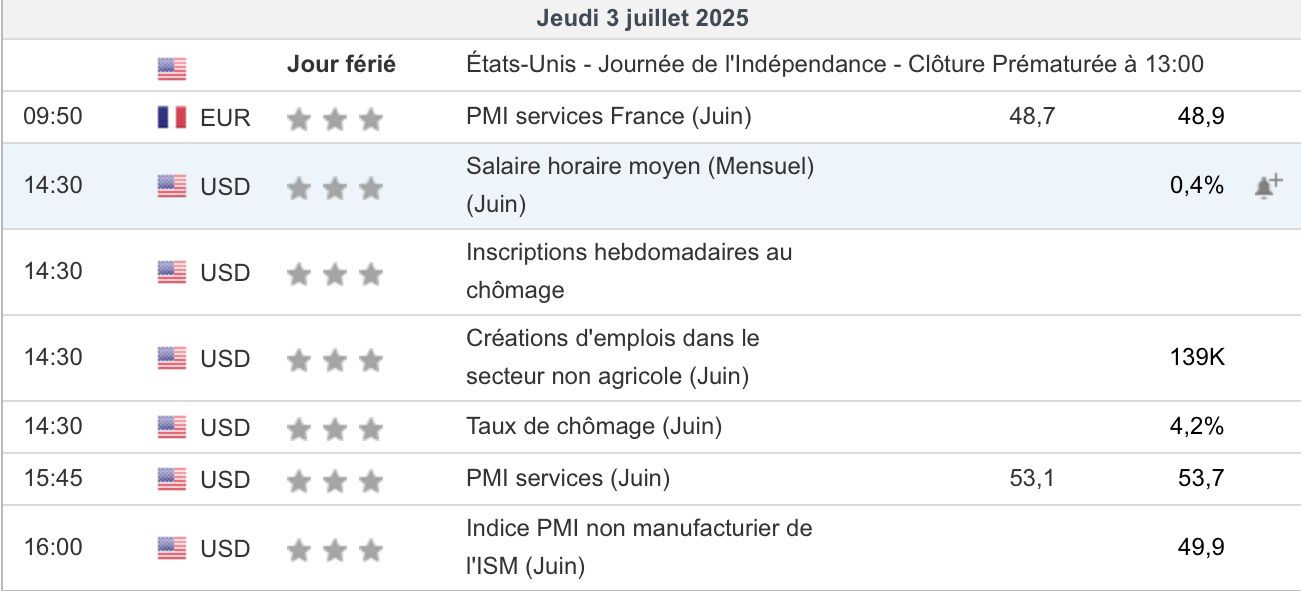Click the US flag in the Taux de chômage row

pos(172,427)
